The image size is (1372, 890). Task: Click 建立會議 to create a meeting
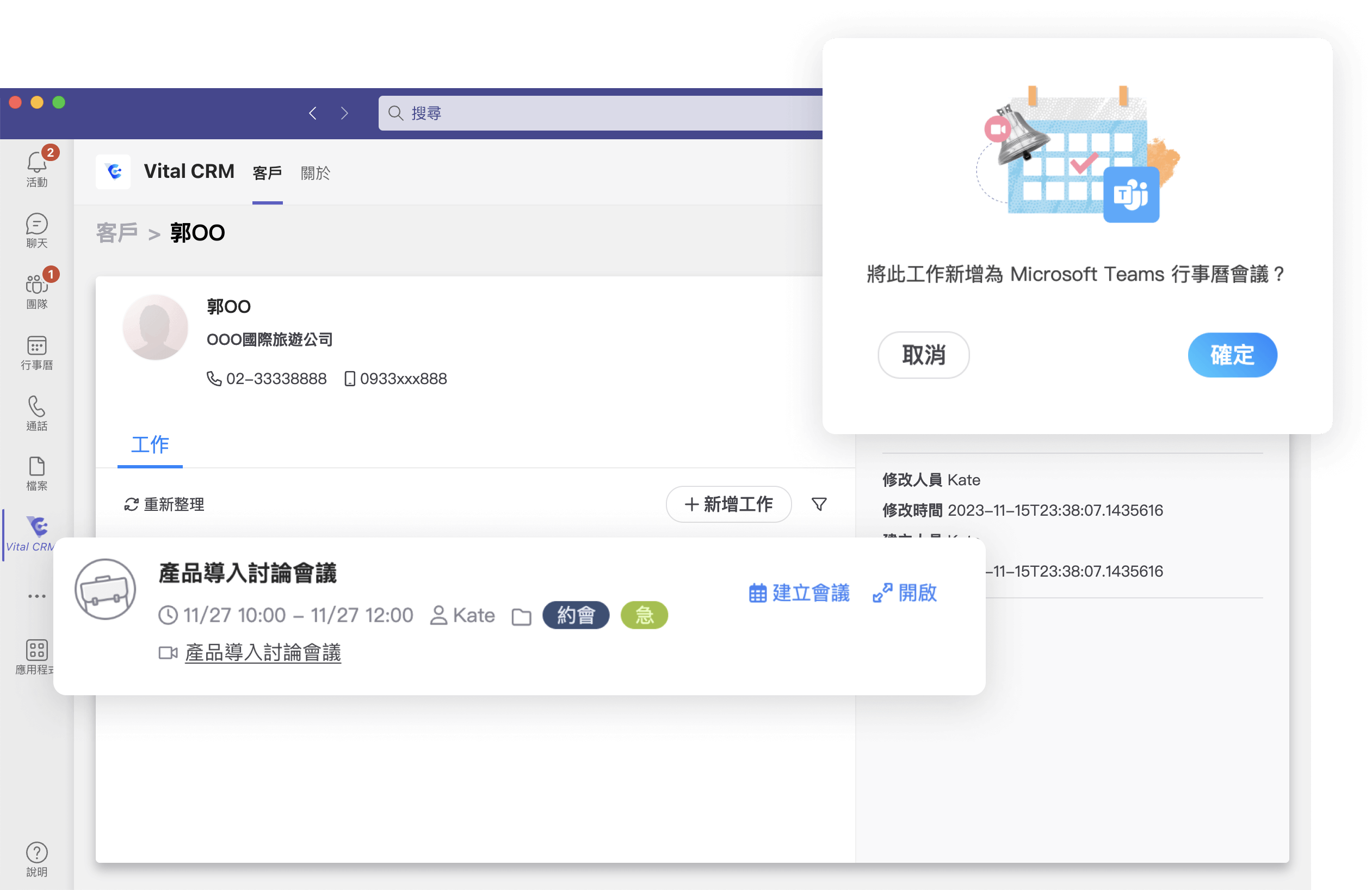point(799,593)
